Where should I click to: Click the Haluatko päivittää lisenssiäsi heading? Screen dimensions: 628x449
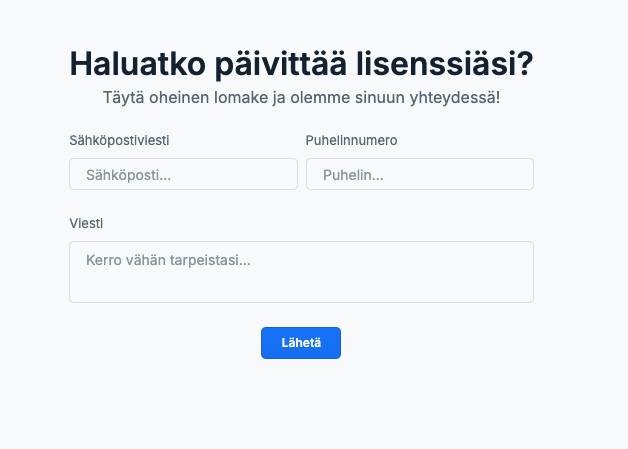301,64
